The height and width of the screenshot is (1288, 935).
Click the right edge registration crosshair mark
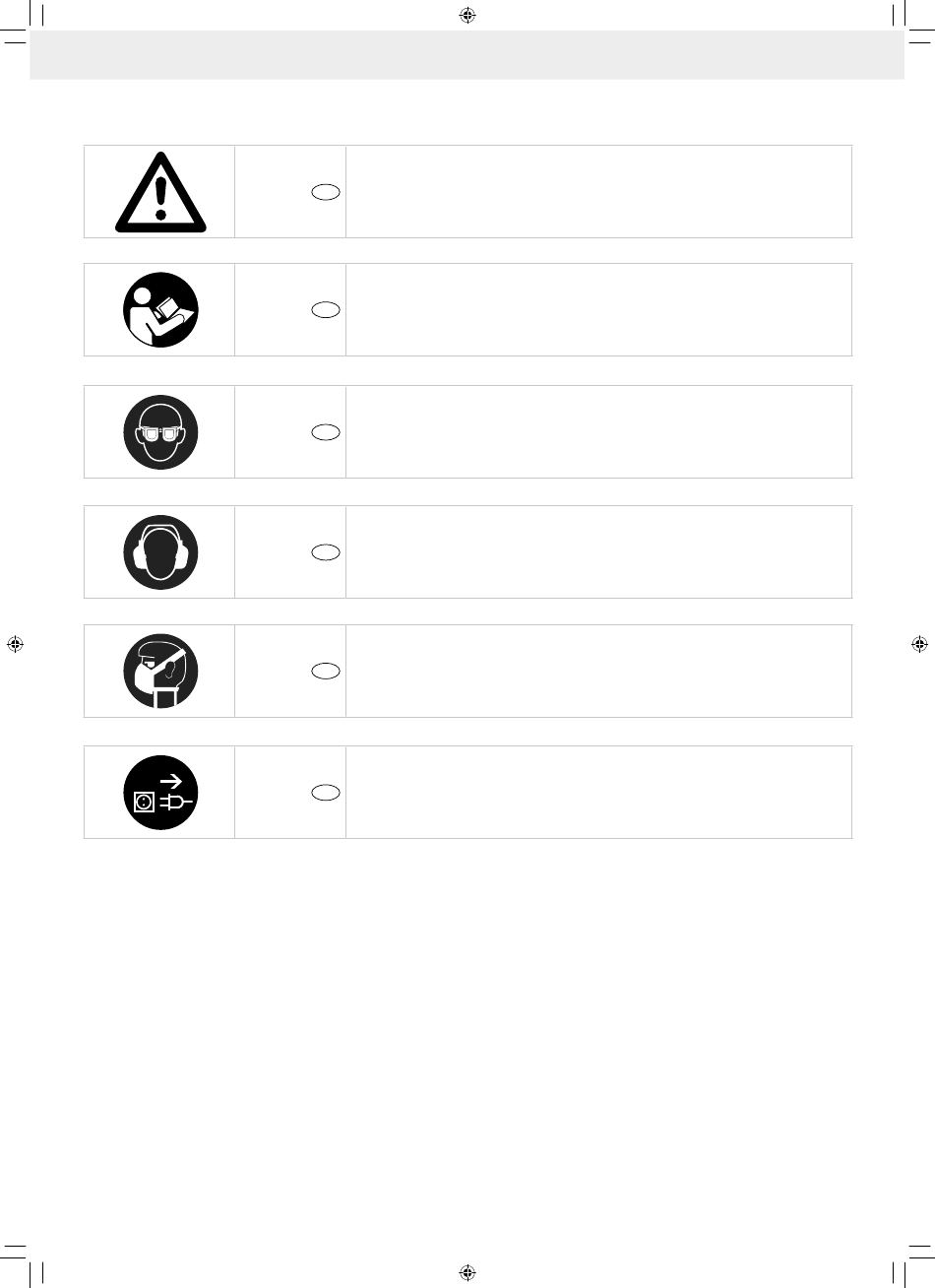click(x=919, y=644)
